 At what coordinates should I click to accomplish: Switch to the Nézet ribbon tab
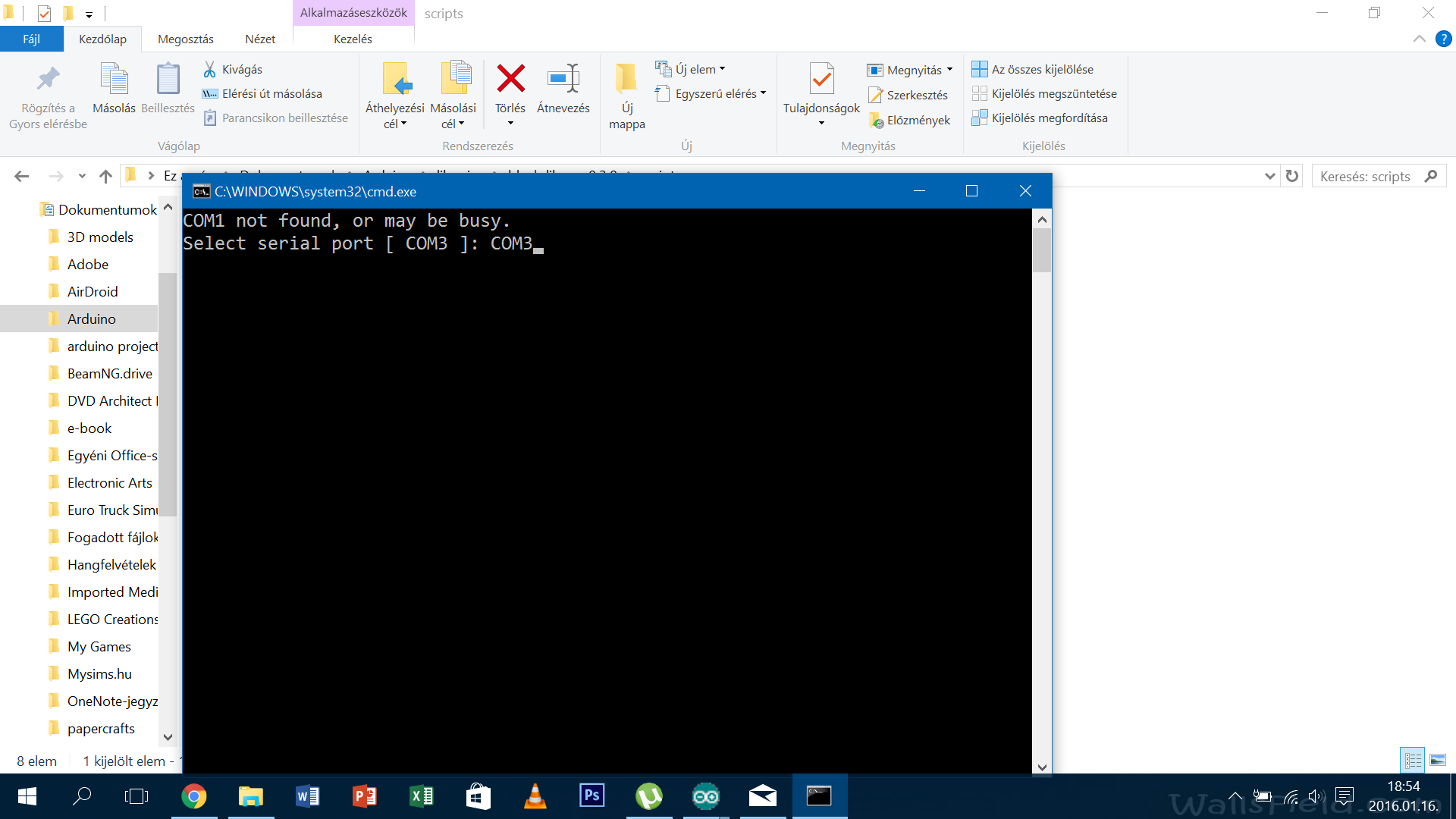(260, 39)
